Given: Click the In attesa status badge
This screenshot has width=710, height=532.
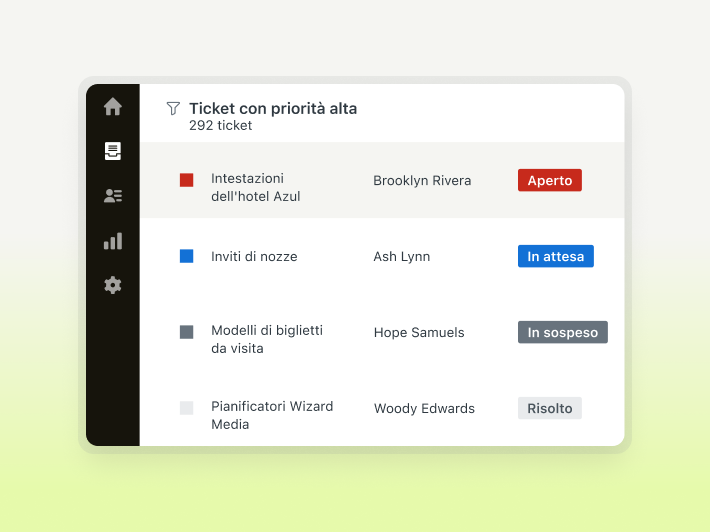Looking at the screenshot, I should point(555,256).
